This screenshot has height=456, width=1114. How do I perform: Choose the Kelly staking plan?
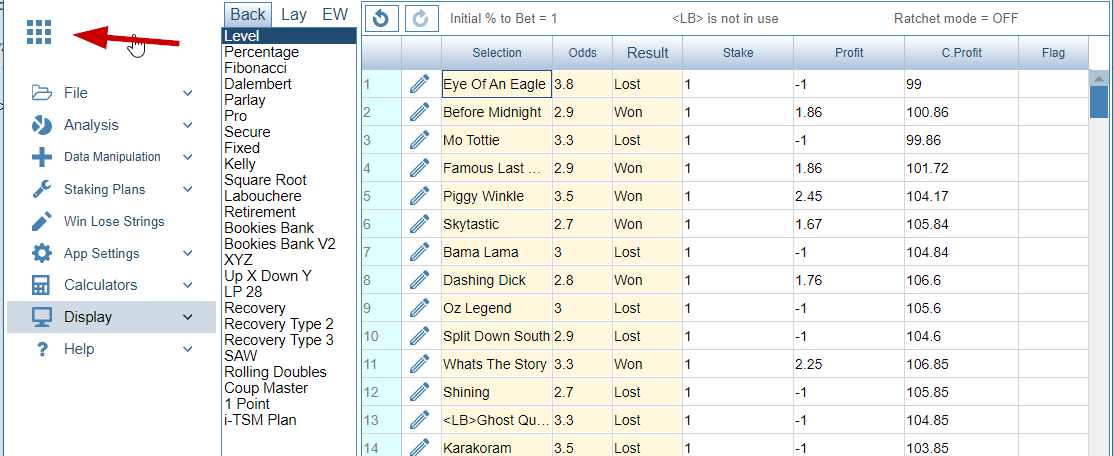[240, 164]
